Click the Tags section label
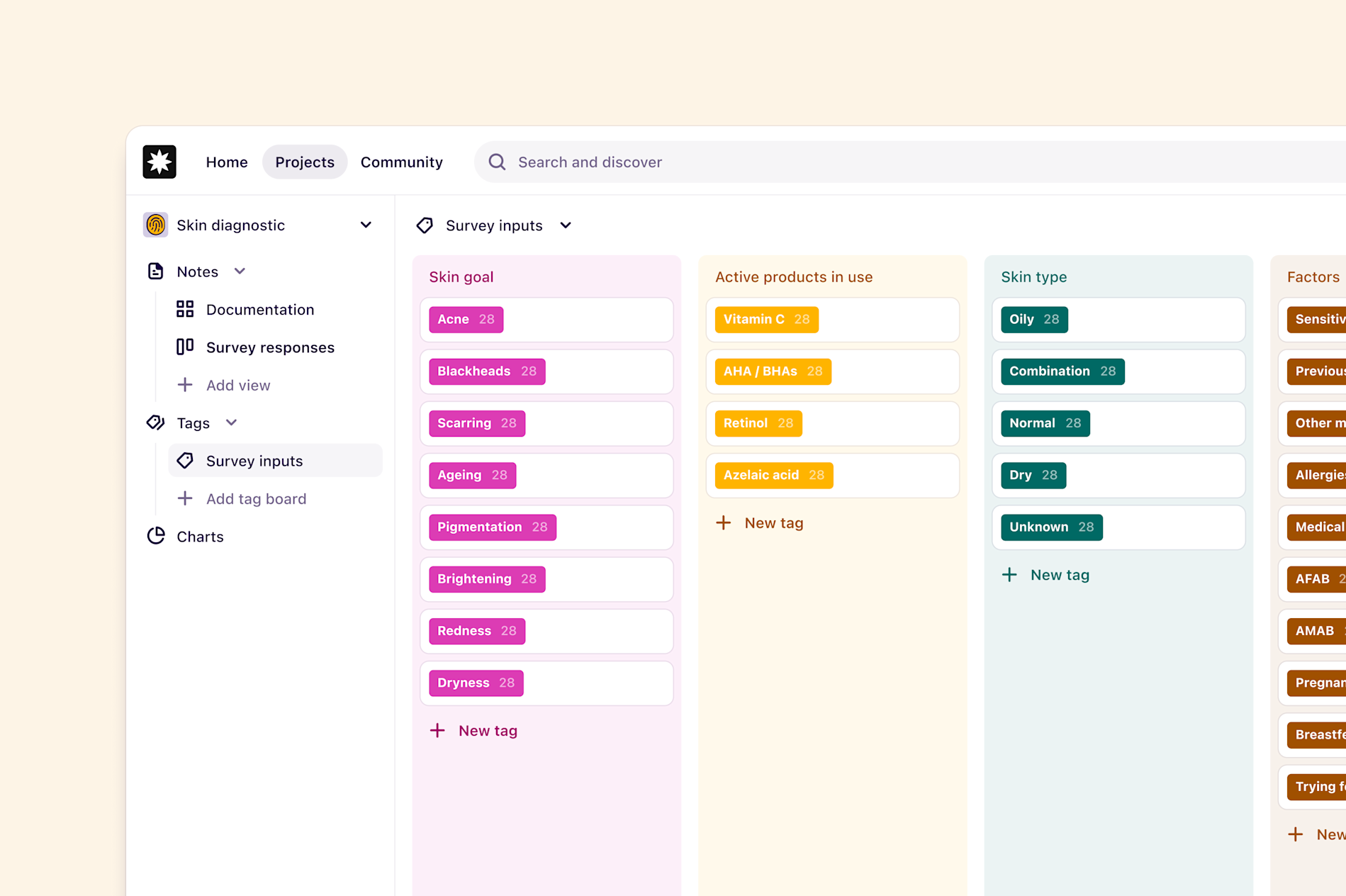The image size is (1346, 896). pyautogui.click(x=193, y=423)
